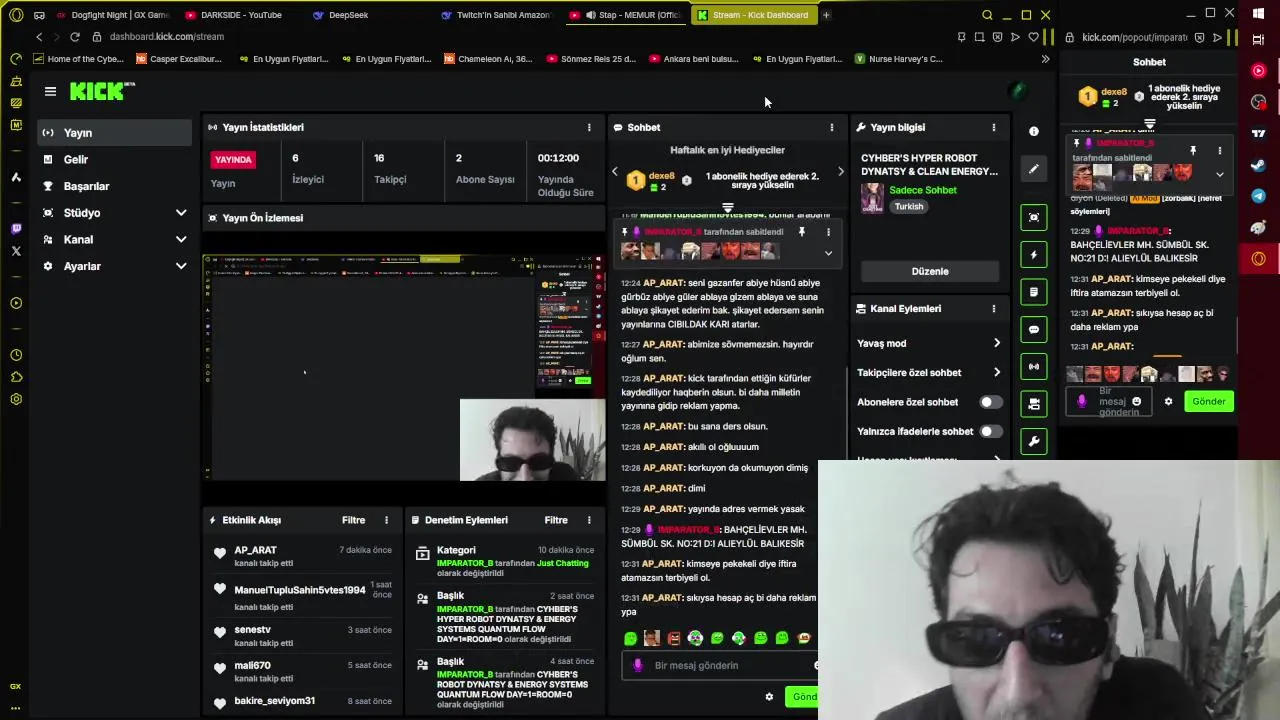This screenshot has width=1280, height=720.
Task: Open Etkinlik Akışı three-dot menu
Action: pyautogui.click(x=386, y=520)
